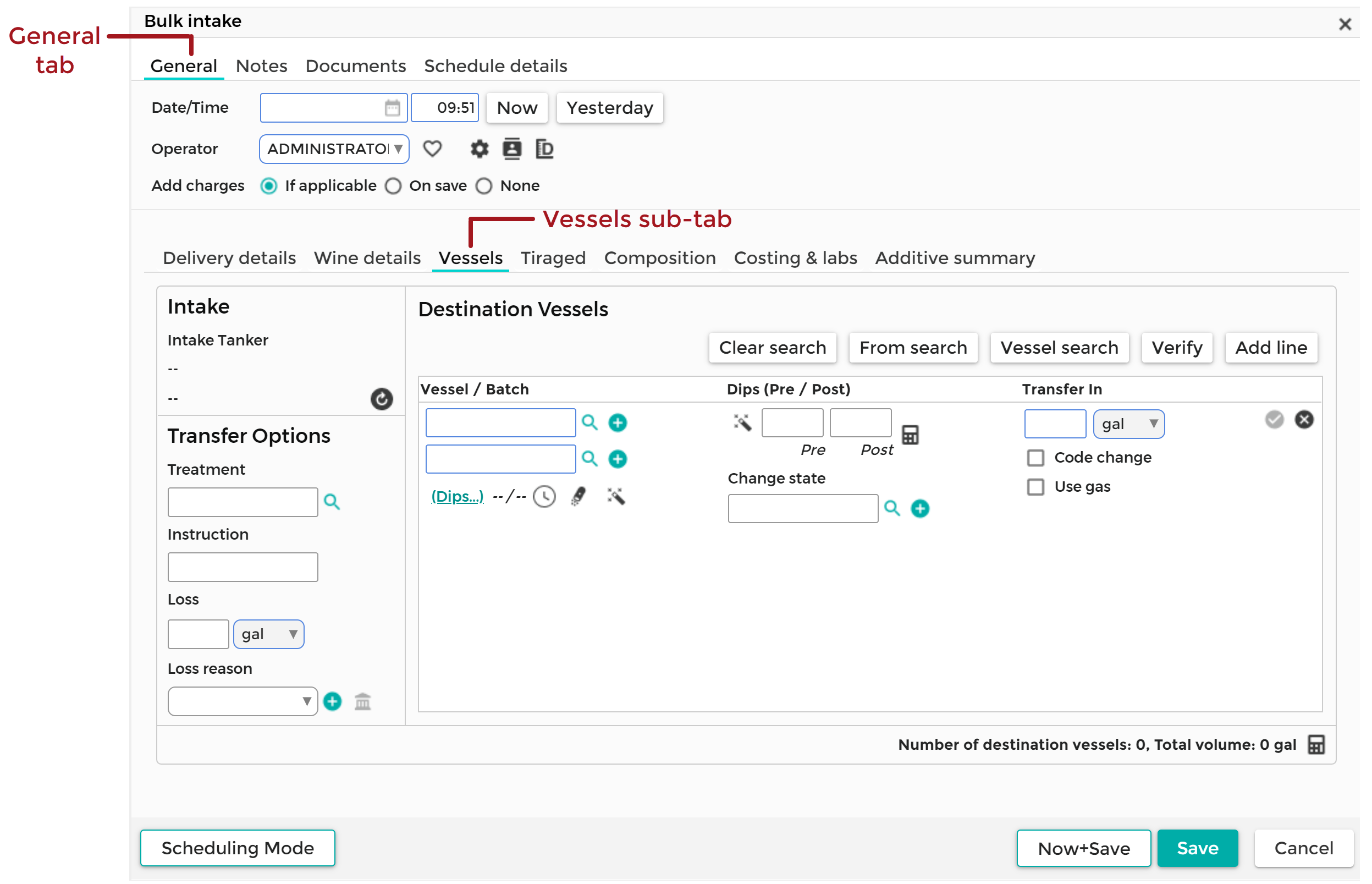
Task: Close the Bulk intake dialog
Action: (x=1345, y=24)
